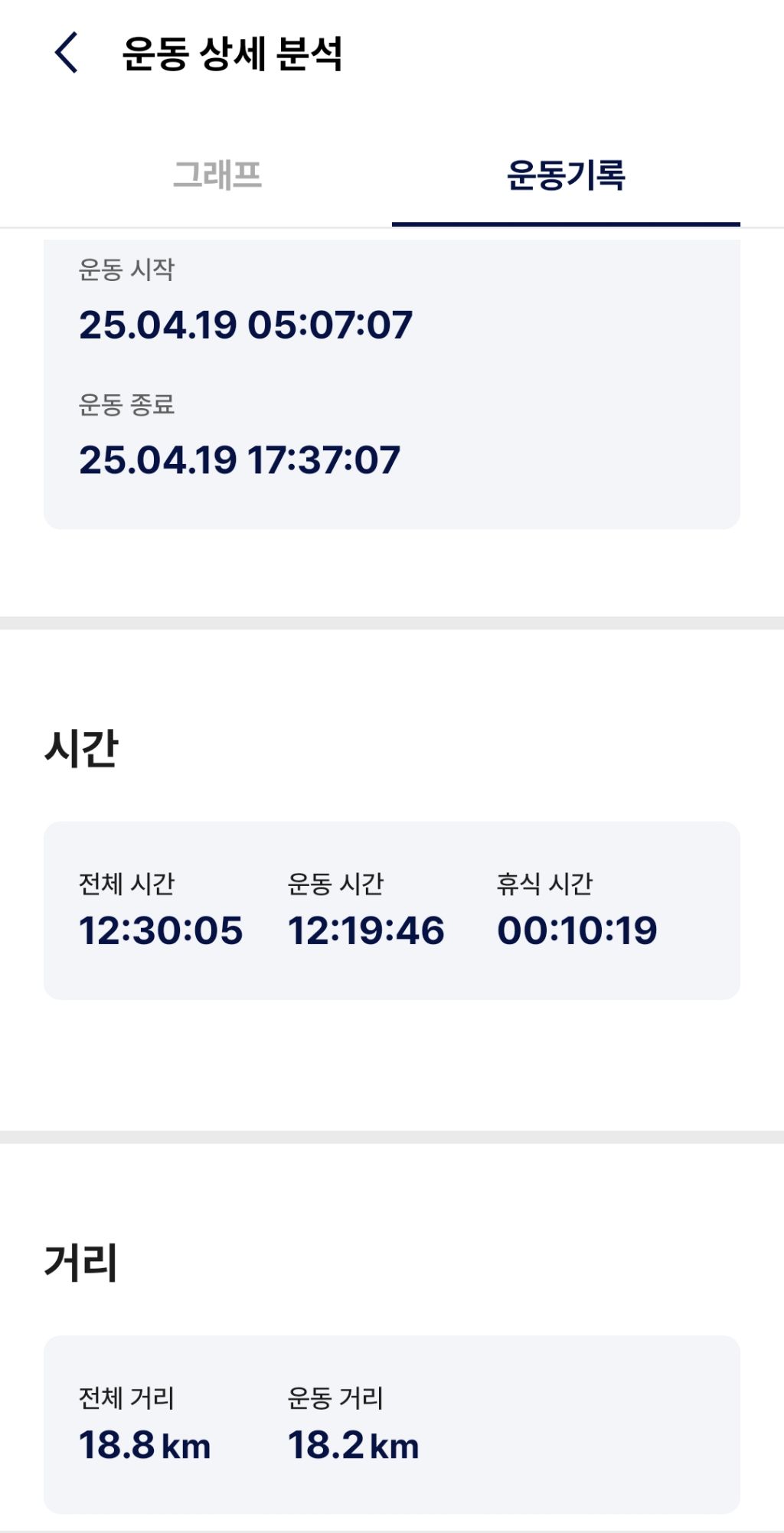Select the 운동기록 tab
784x1533 pixels.
pyautogui.click(x=566, y=175)
